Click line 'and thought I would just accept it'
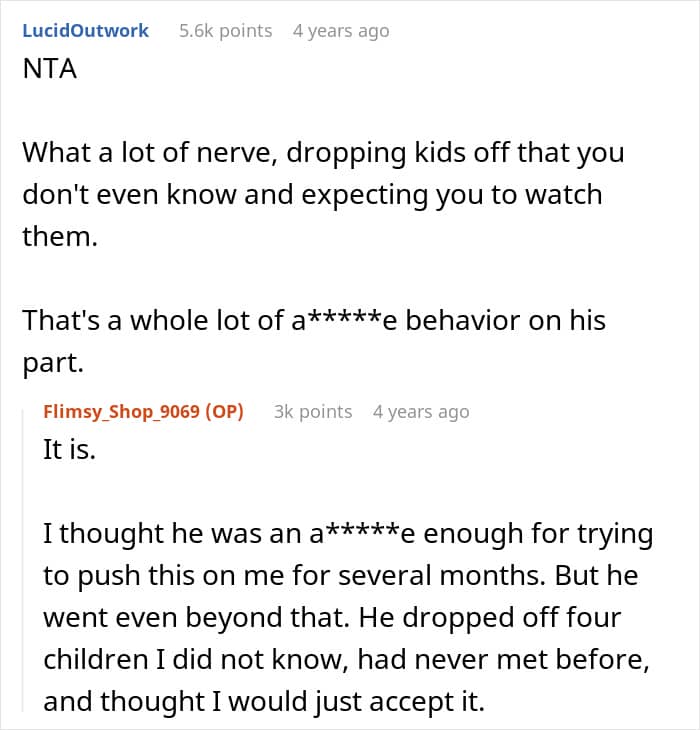The image size is (700, 730). 264,701
